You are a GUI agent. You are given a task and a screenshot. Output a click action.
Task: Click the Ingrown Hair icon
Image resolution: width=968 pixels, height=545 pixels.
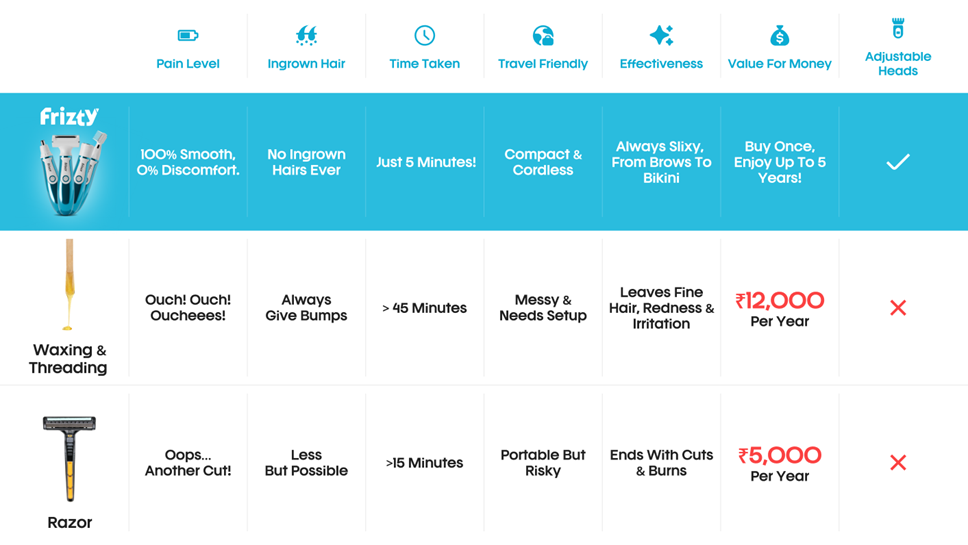[306, 36]
